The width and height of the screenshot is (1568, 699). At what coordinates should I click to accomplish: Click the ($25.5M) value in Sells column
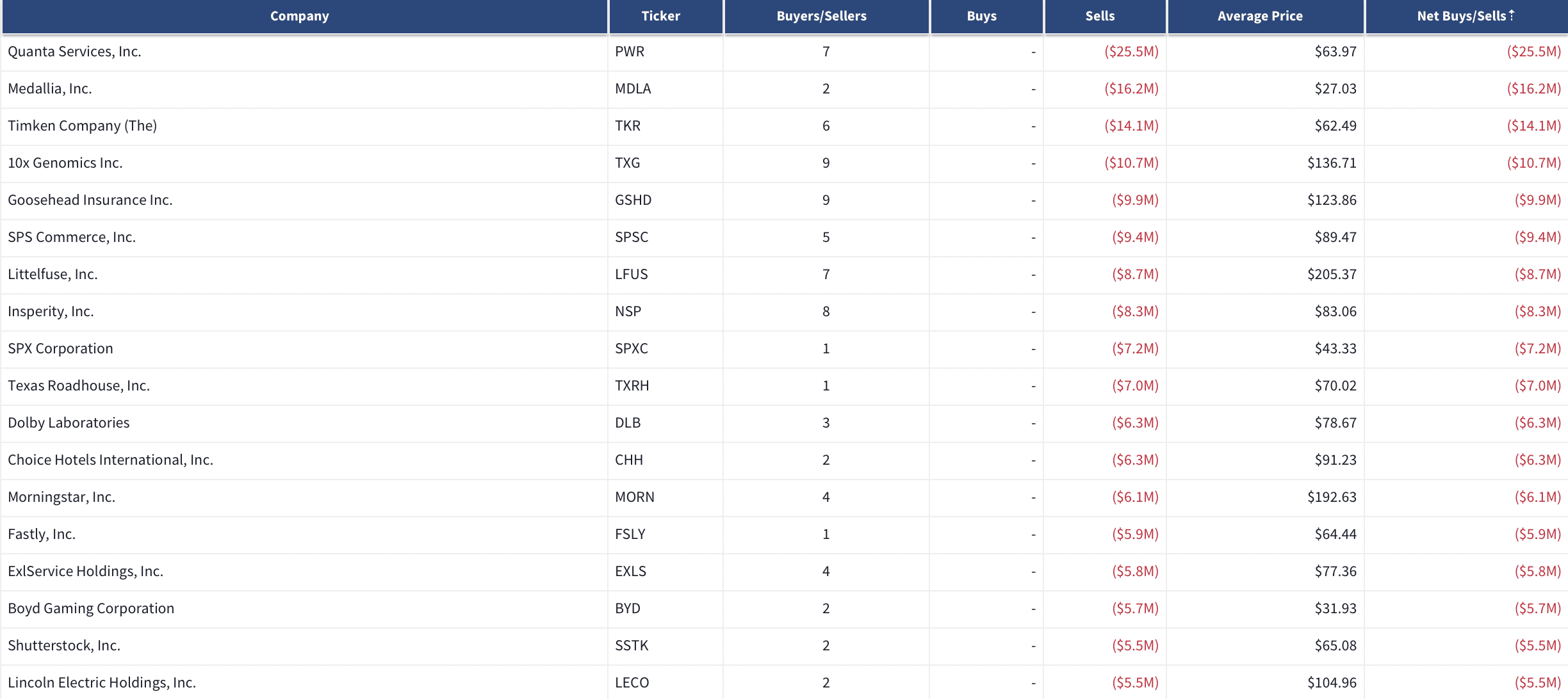[x=1131, y=51]
